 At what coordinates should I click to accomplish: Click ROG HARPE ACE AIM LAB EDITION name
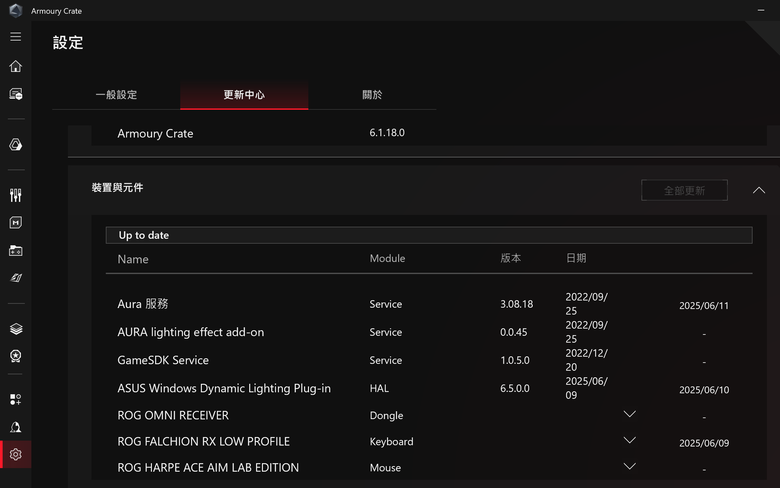tap(208, 468)
